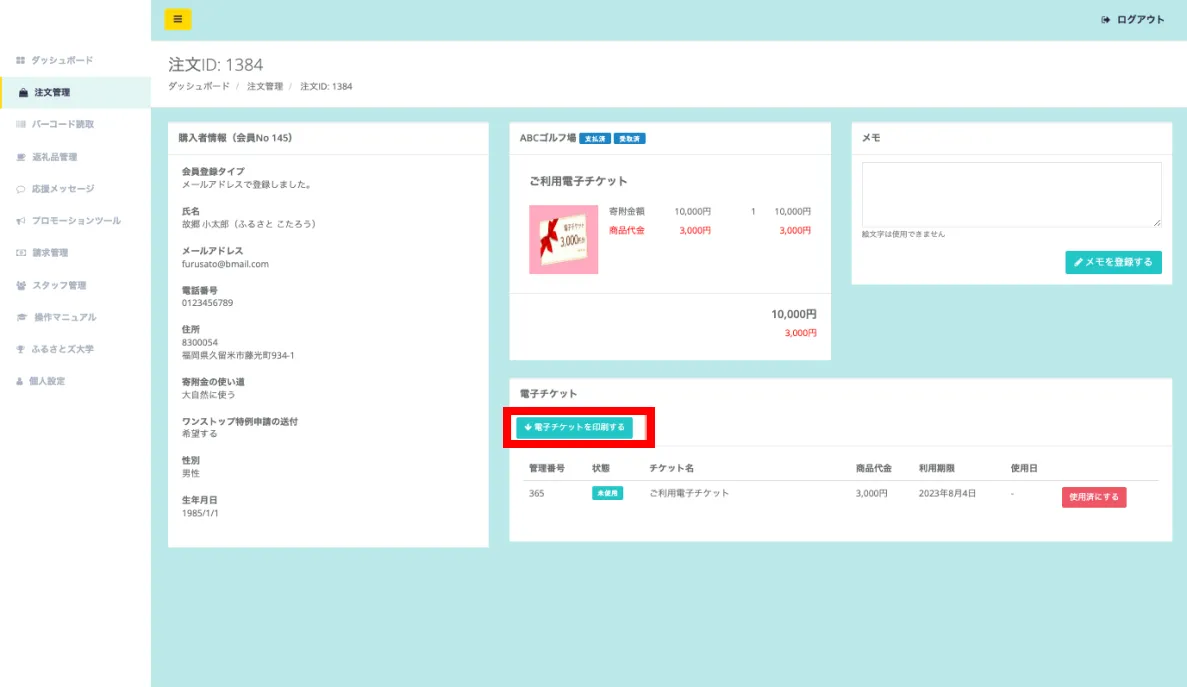Screen dimensions: 1187x687
Task: Click the ふるさとズ大学 trophy icon
Action: 20,349
